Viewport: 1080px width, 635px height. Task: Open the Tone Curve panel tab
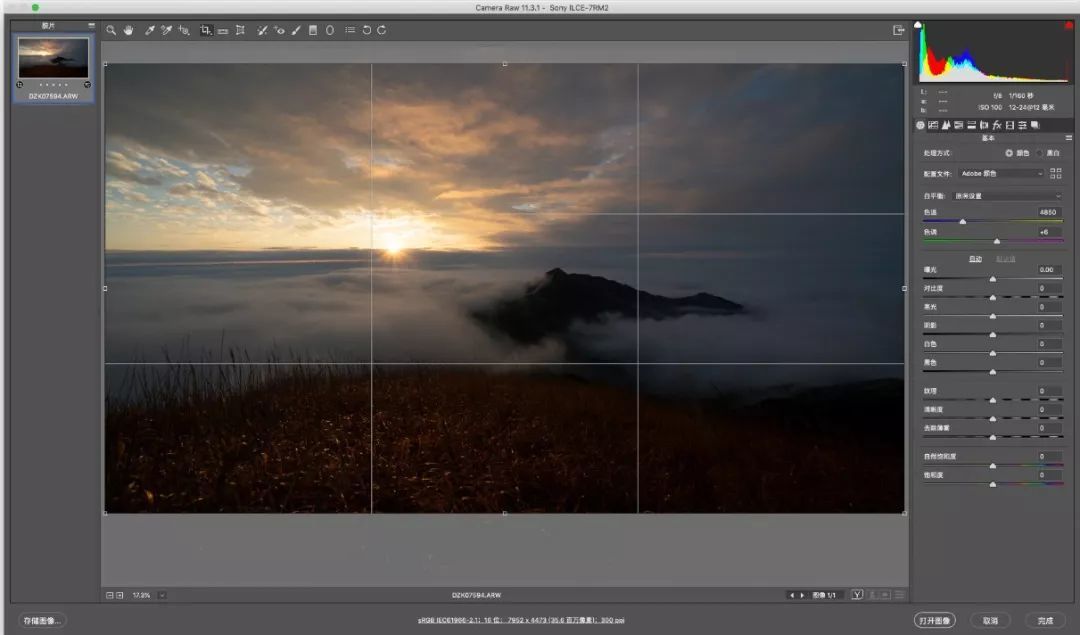click(933, 125)
